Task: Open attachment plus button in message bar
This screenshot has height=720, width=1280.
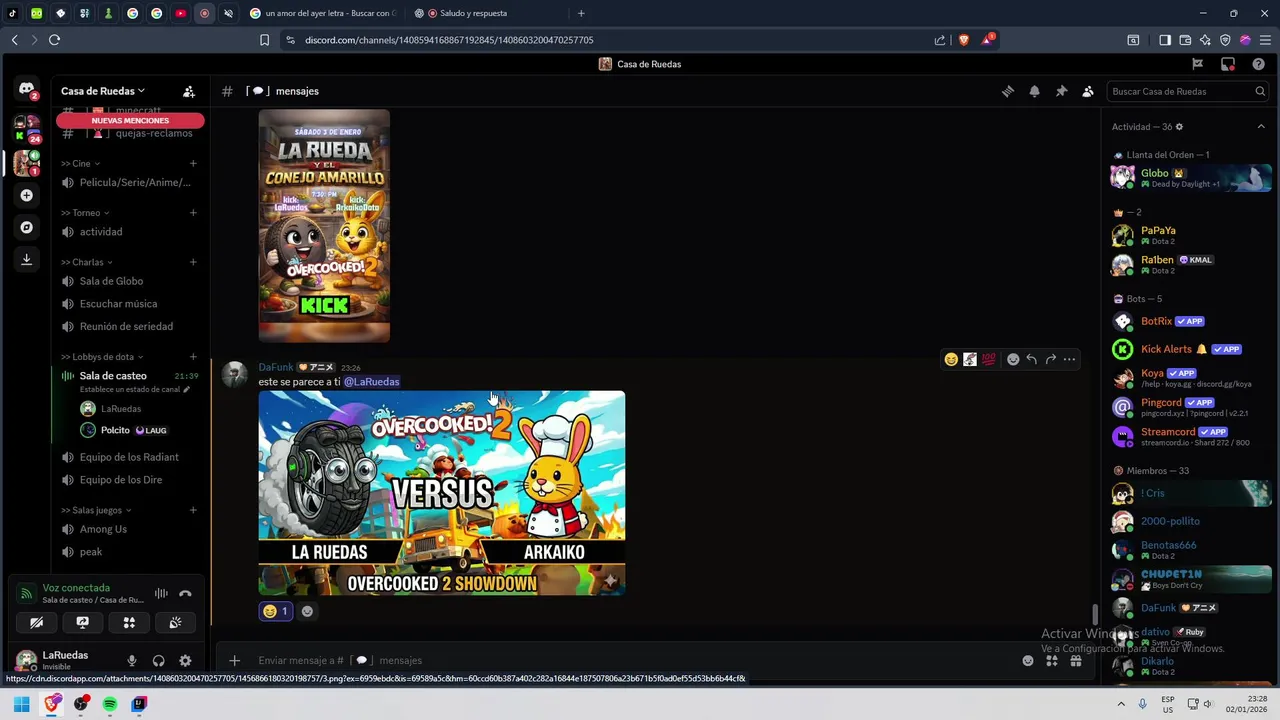Action: pos(234,660)
